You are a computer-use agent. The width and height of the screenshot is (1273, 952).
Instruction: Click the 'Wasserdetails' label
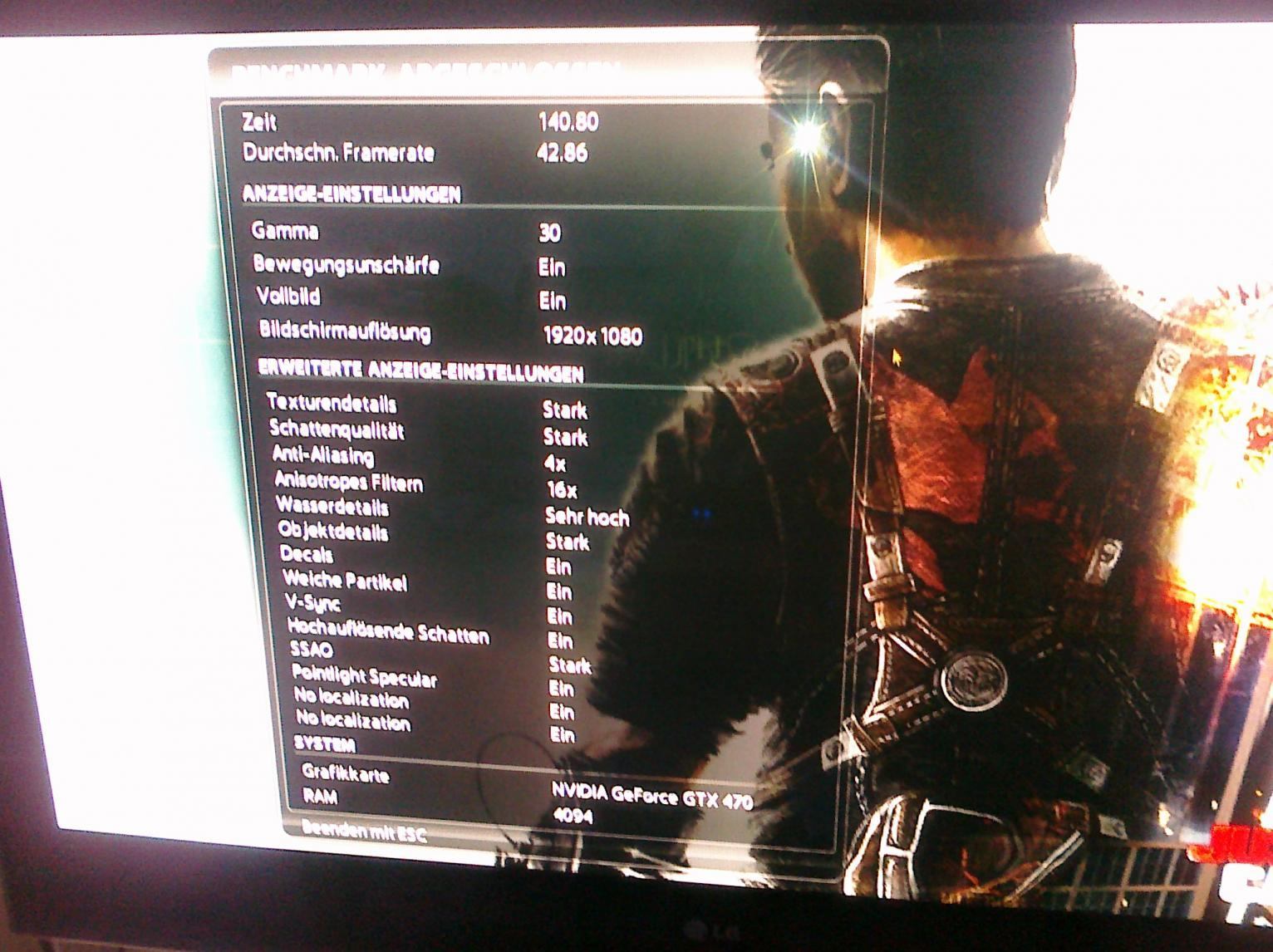[x=332, y=507]
